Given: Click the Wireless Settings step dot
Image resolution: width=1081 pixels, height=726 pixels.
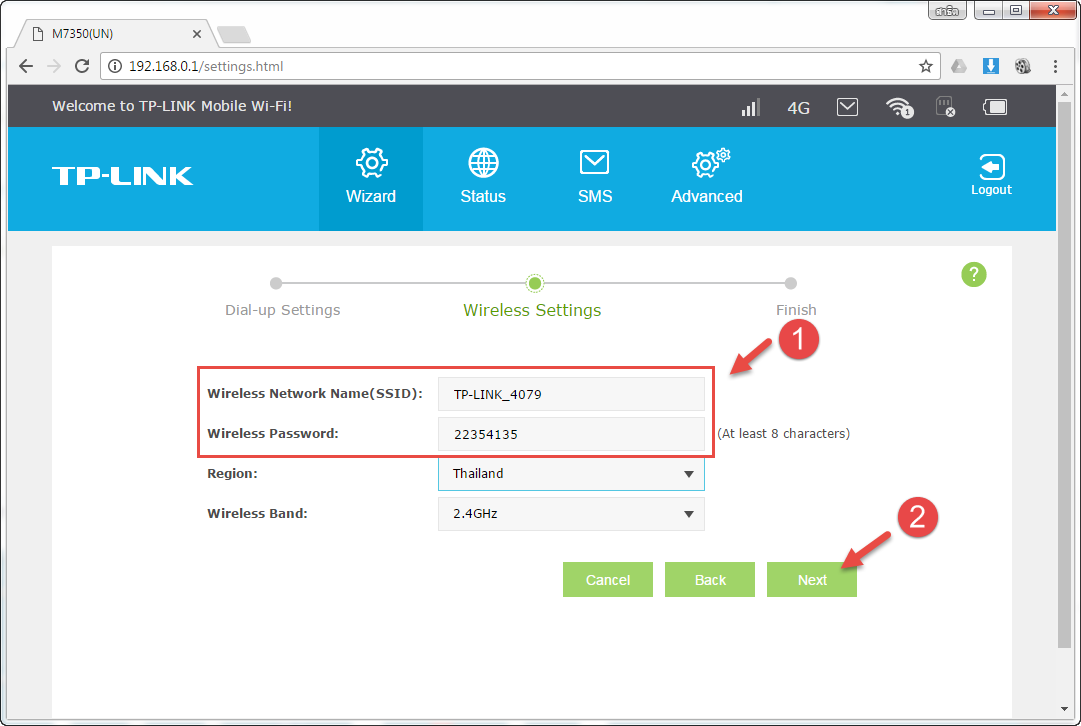Looking at the screenshot, I should tap(534, 283).
